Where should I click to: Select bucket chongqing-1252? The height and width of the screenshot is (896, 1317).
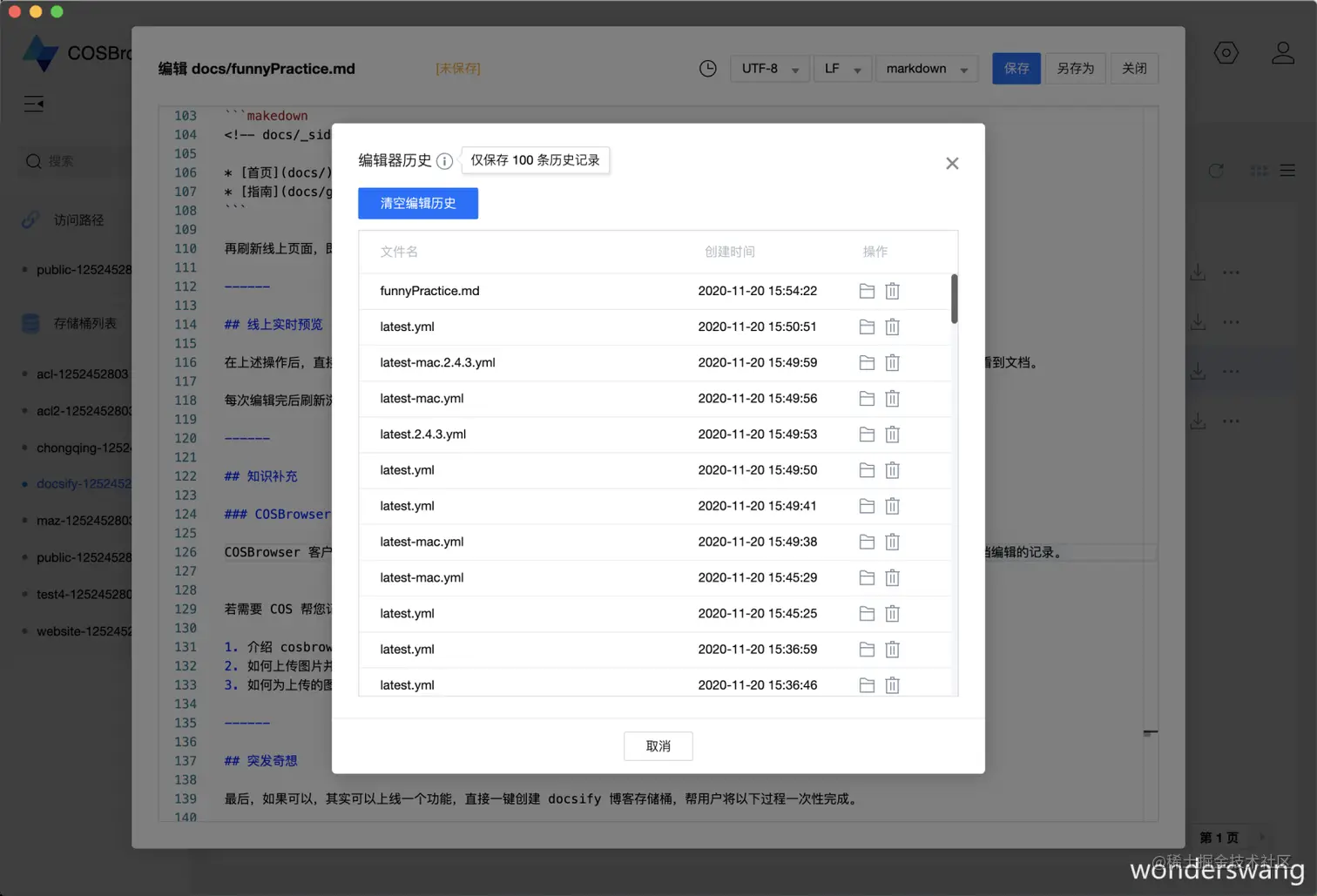click(x=84, y=448)
